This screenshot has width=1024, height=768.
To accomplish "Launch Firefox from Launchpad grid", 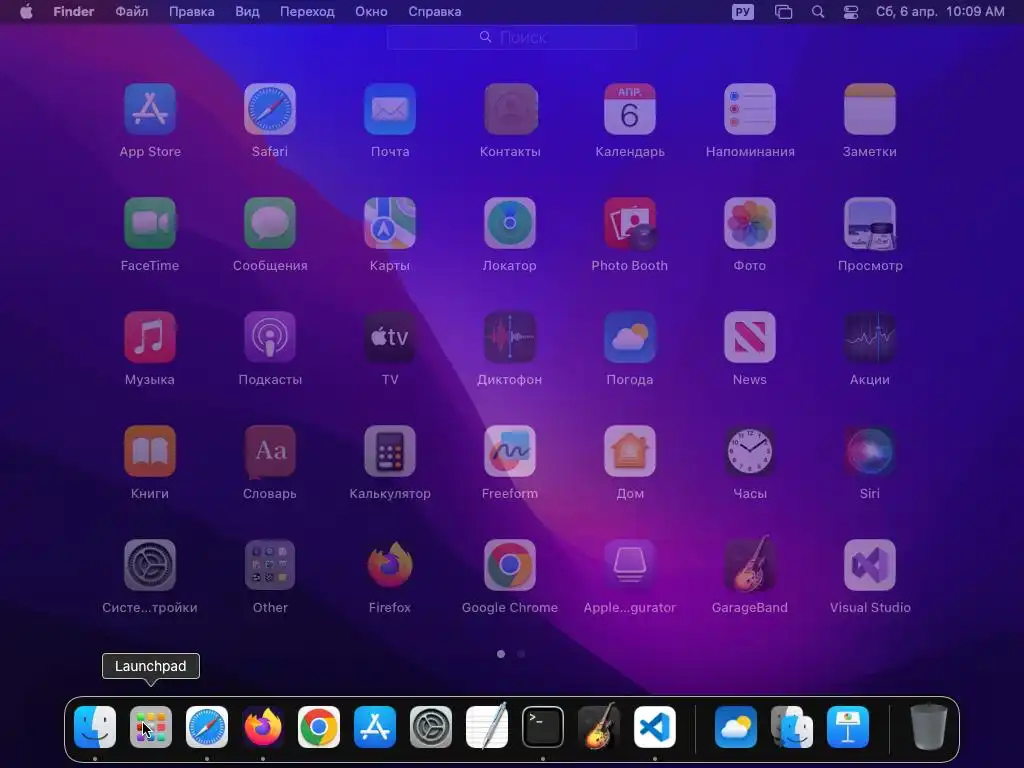I will (390, 565).
